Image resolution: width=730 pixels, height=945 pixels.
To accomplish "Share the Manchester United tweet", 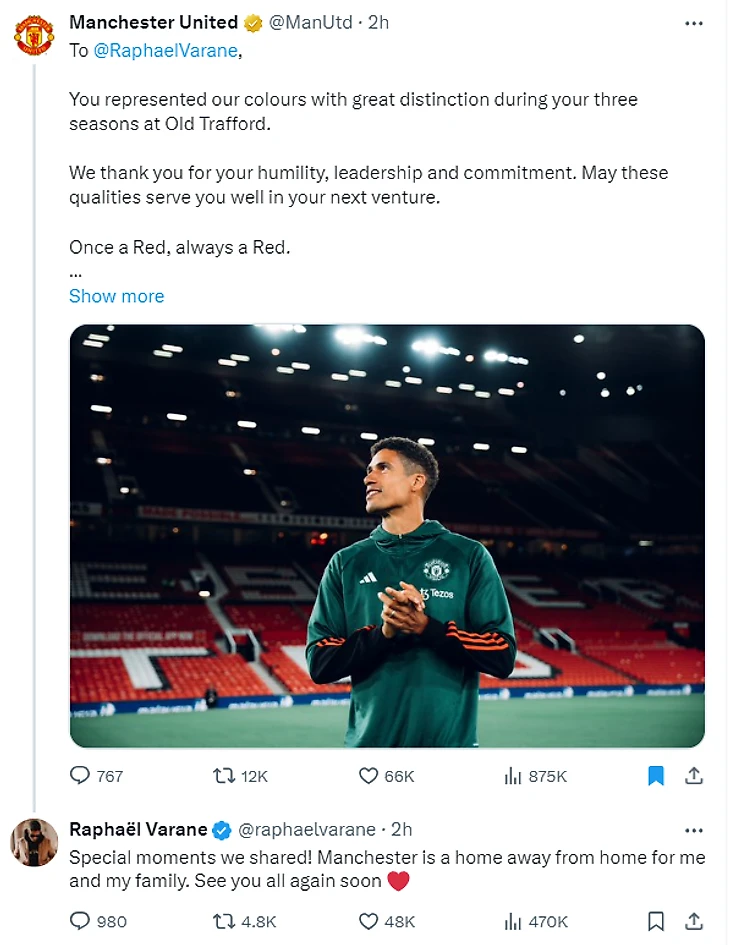I will pyautogui.click(x=692, y=776).
